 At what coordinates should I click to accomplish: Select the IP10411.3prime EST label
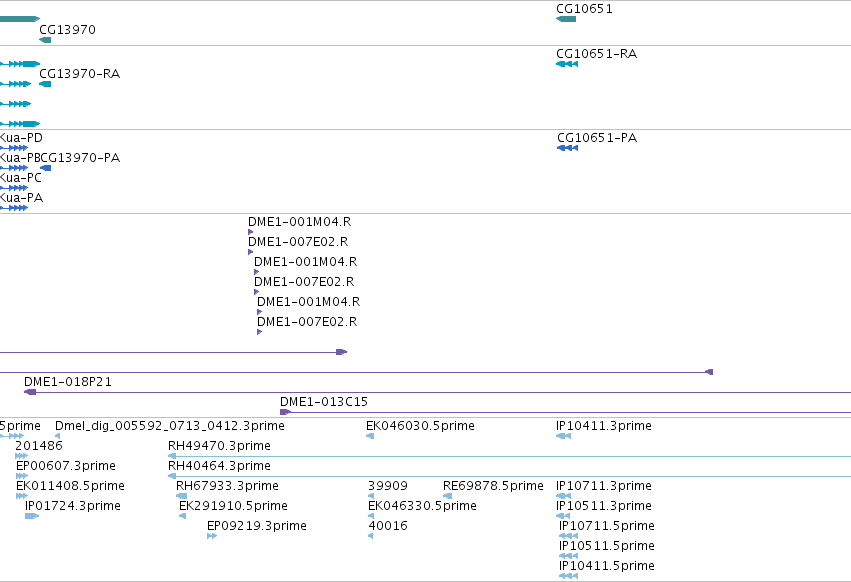[604, 426]
